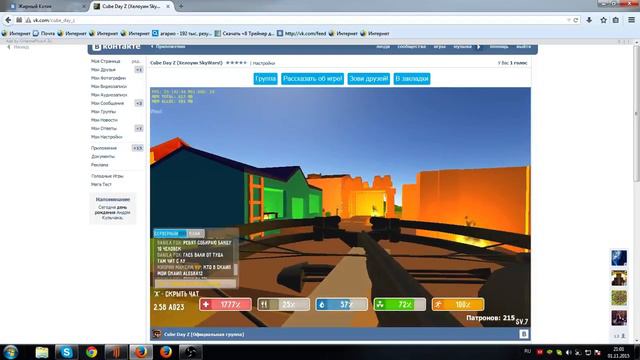Open 'Мои Аудиозаписи' in the sidebar
The height and width of the screenshot is (360, 640).
(x=109, y=95)
